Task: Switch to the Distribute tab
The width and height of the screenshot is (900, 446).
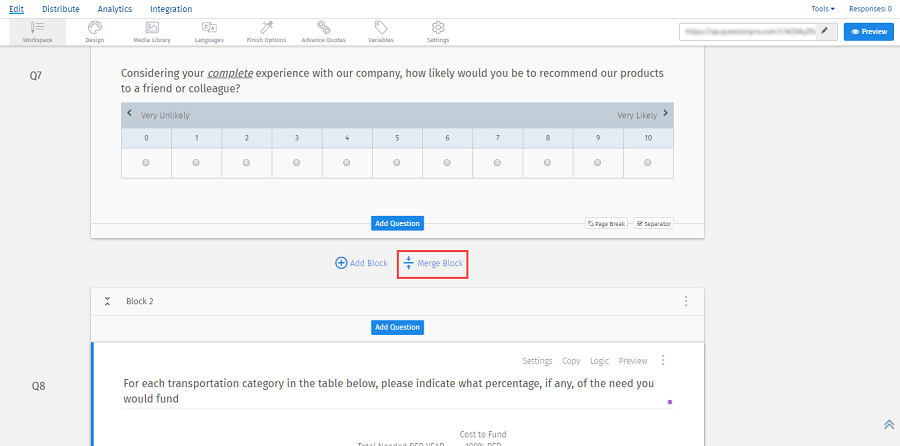Action: [x=61, y=9]
